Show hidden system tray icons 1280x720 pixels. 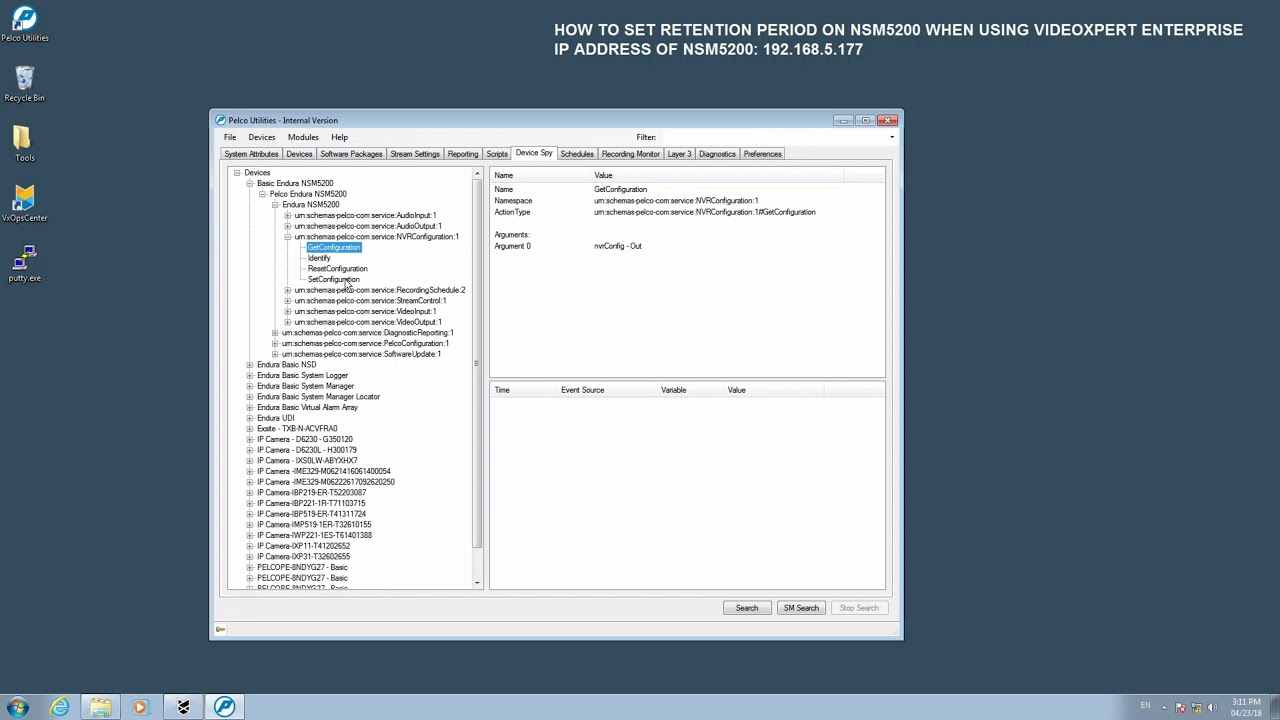pyautogui.click(x=1164, y=708)
